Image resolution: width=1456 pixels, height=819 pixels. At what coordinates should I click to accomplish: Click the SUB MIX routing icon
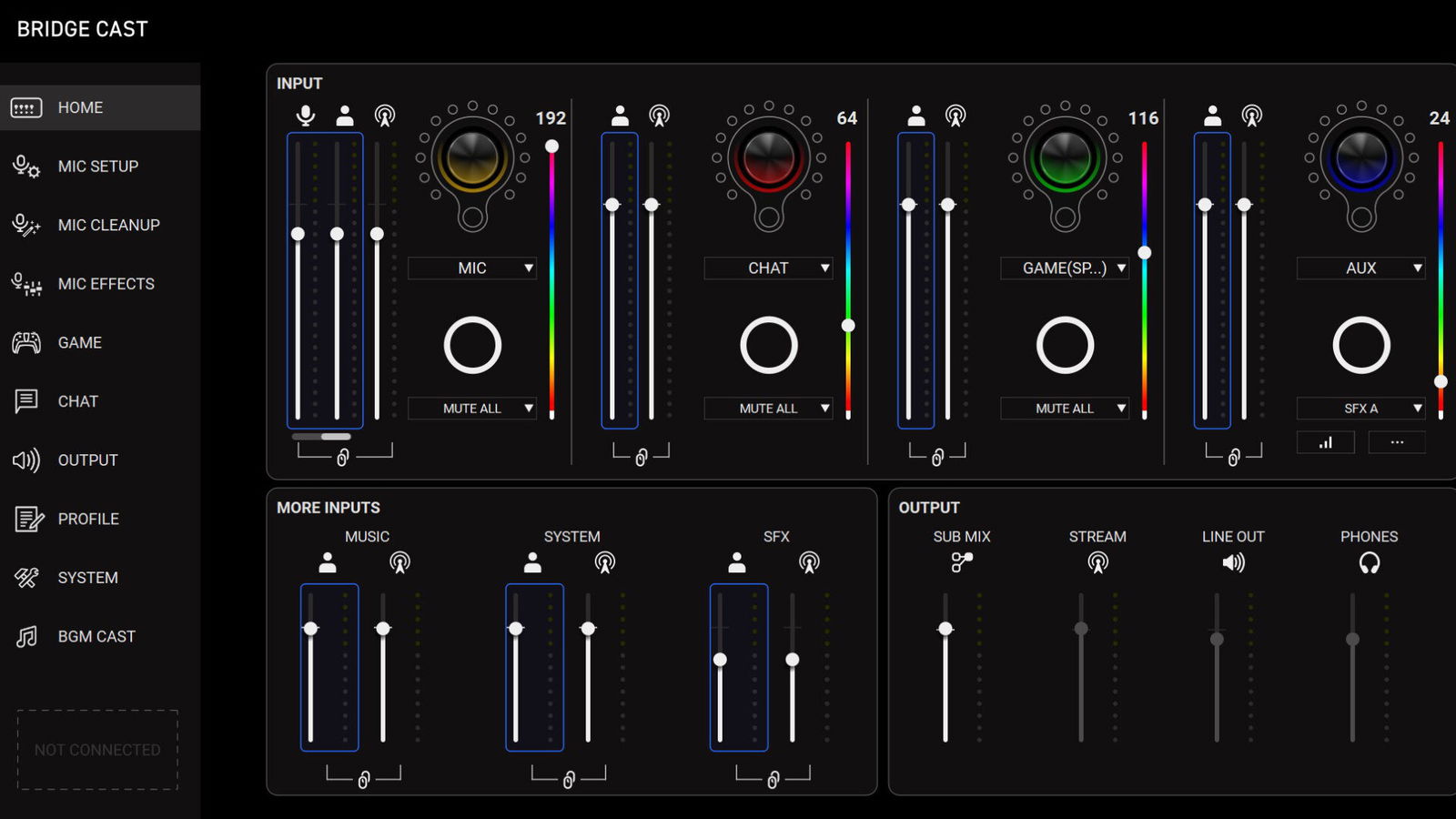click(x=961, y=563)
